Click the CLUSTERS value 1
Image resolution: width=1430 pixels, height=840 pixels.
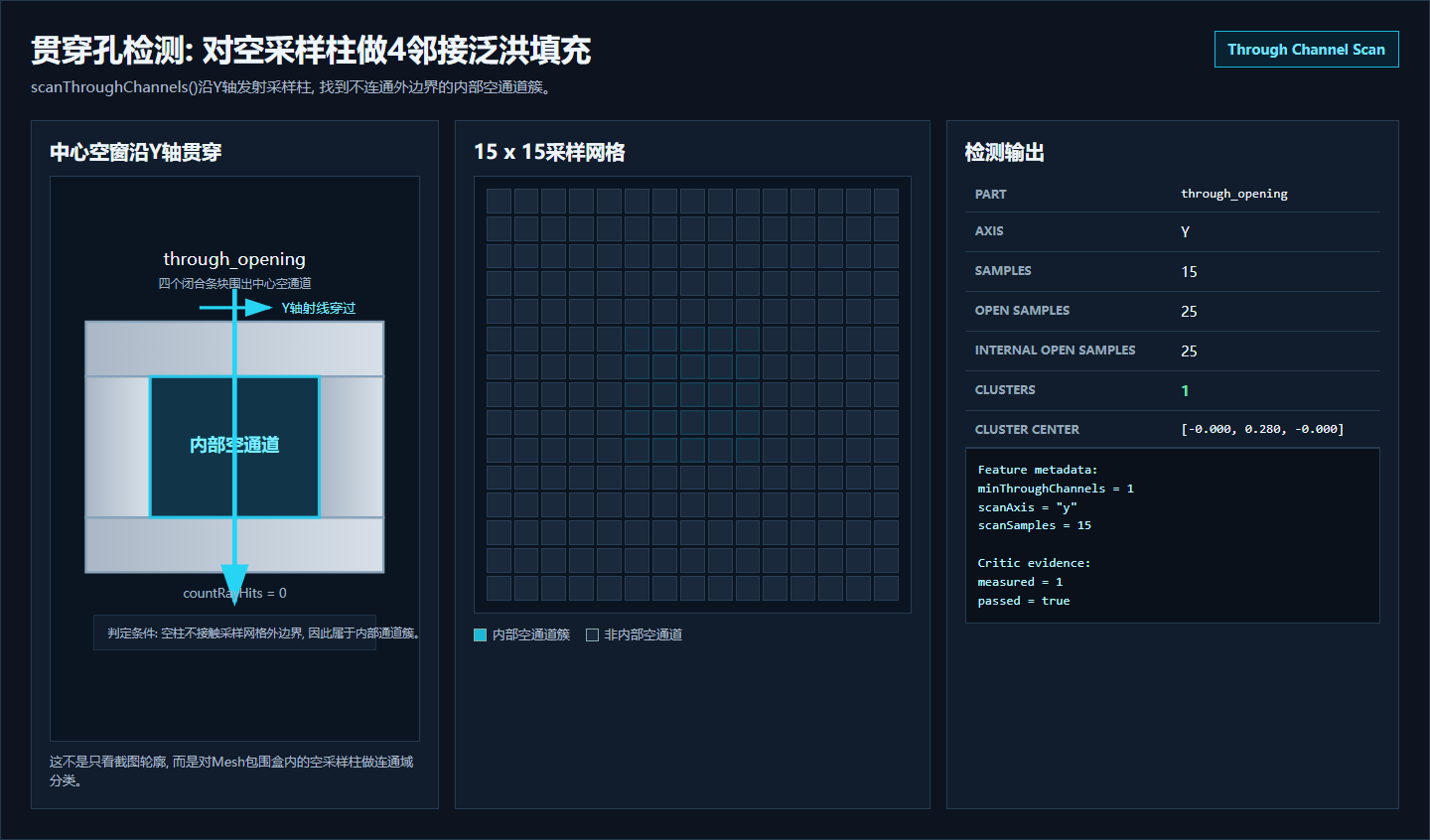[x=1185, y=390]
